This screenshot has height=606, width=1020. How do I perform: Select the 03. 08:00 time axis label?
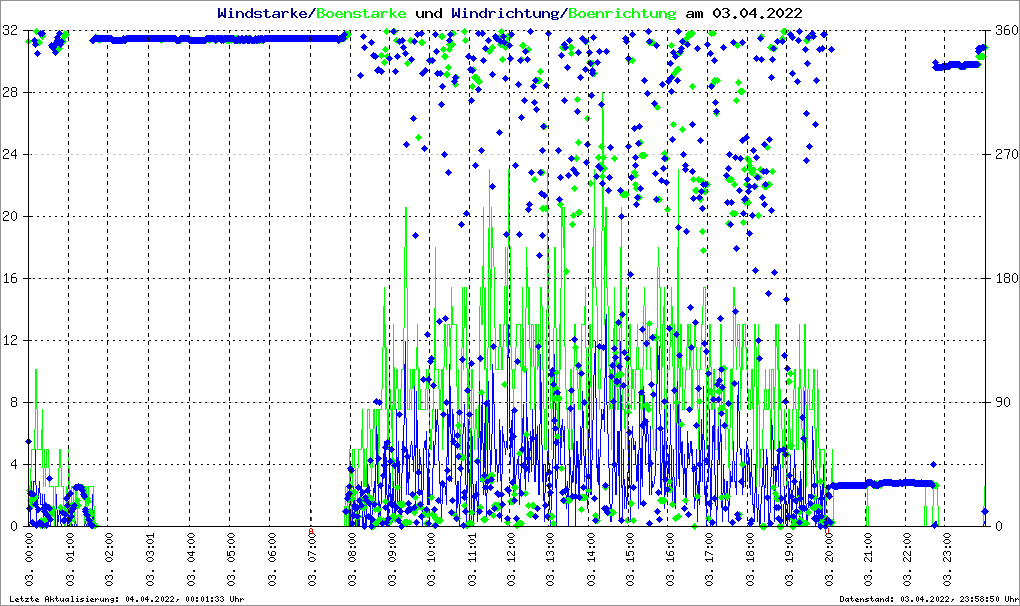[351, 558]
